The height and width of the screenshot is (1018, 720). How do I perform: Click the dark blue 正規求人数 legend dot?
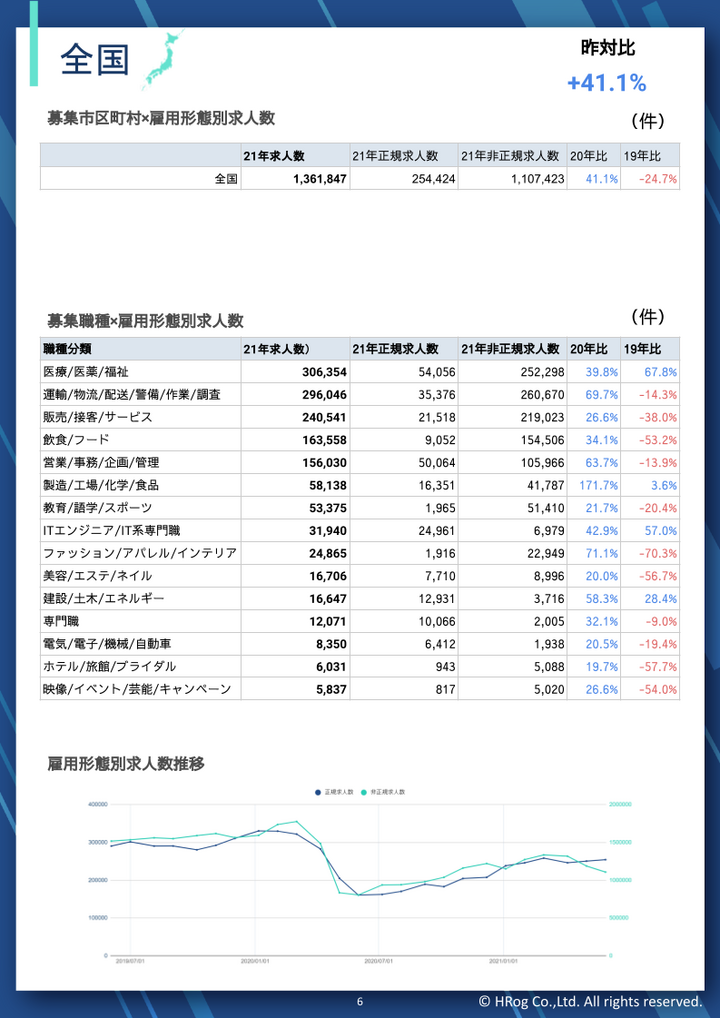317,791
